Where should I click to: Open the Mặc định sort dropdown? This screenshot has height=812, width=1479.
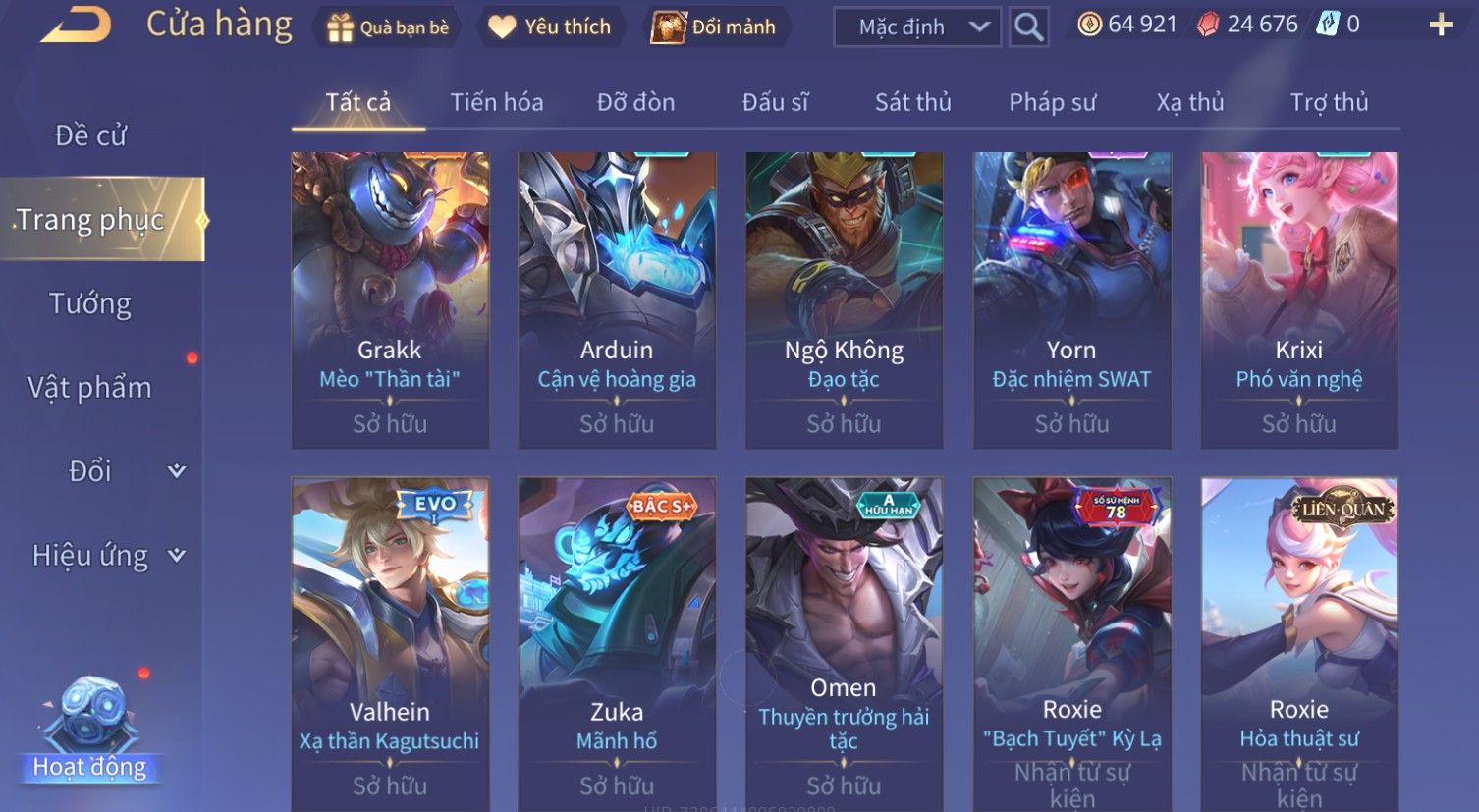pyautogui.click(x=917, y=27)
